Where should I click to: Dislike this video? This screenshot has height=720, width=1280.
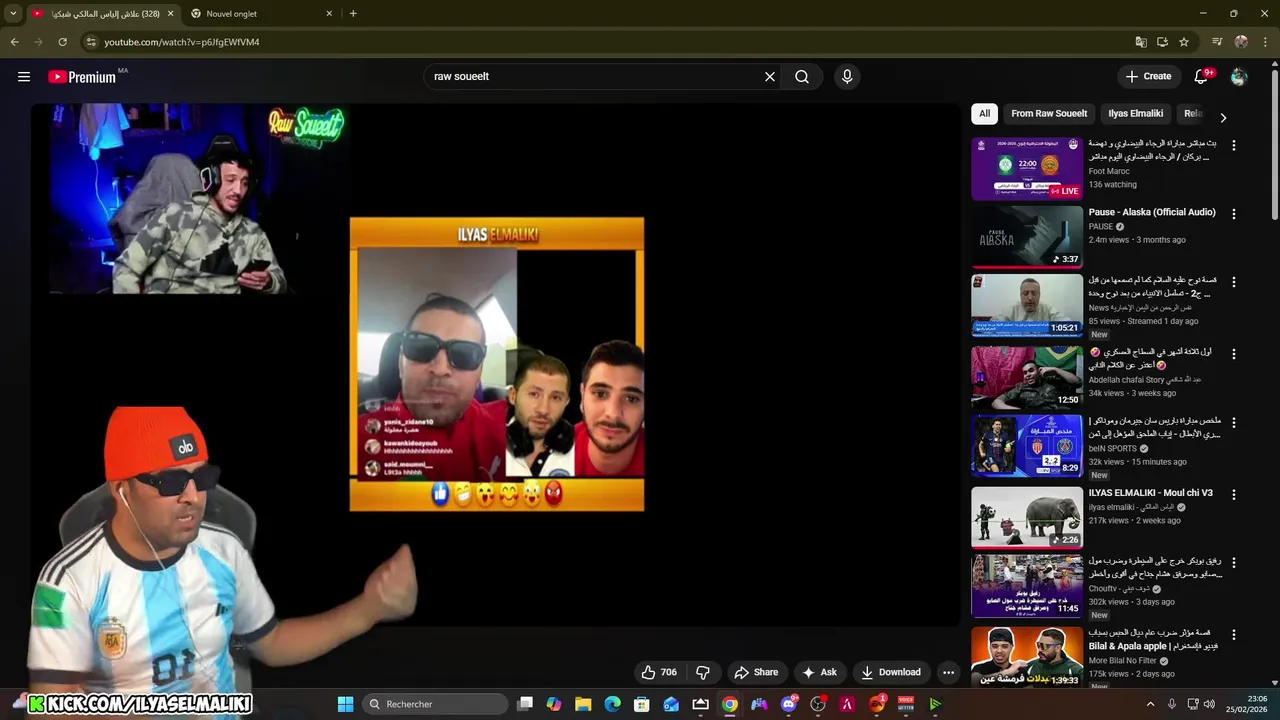(x=702, y=672)
